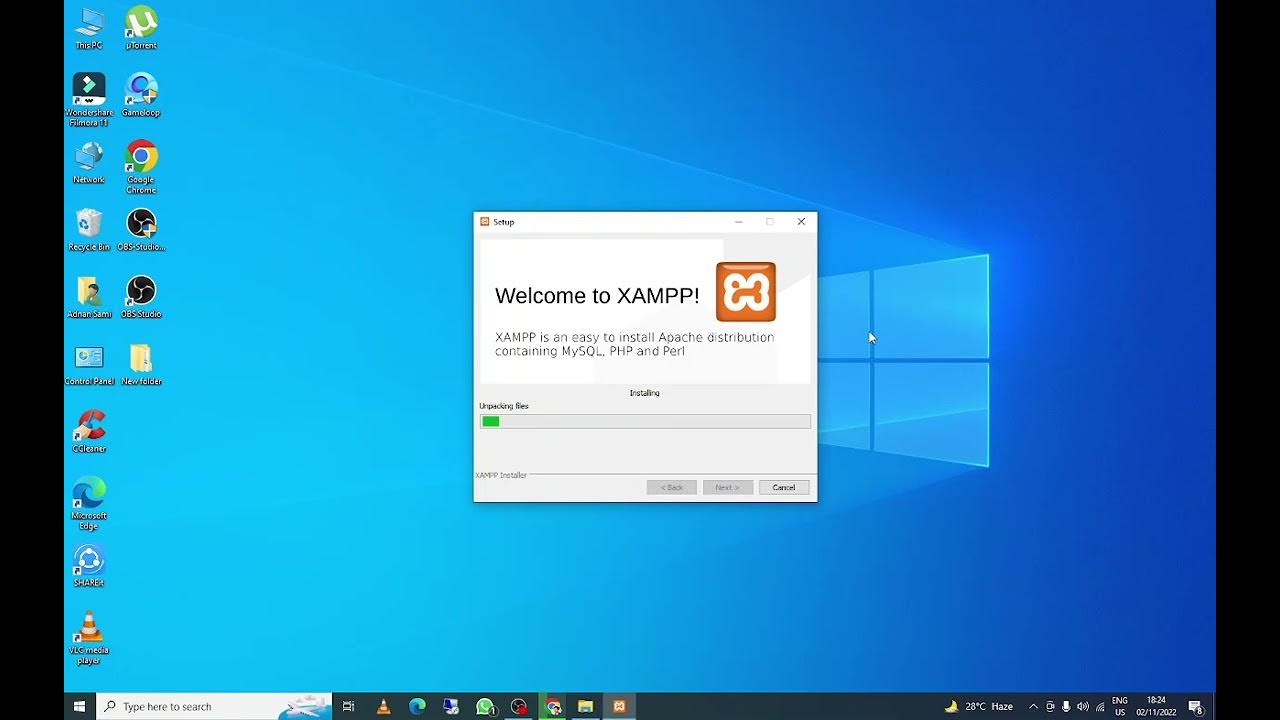Open VLC media player desktop shortcut
The height and width of the screenshot is (720, 1280).
point(89,638)
